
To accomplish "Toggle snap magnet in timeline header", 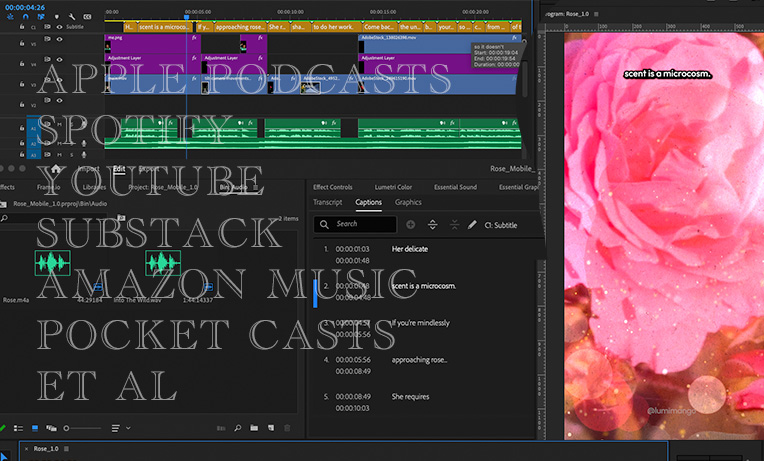I will (x=26, y=17).
